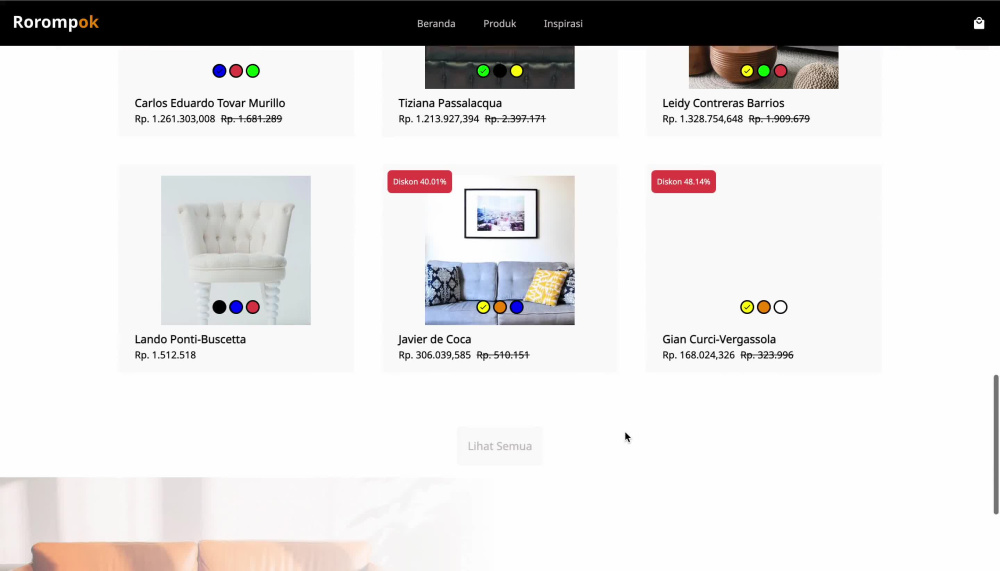Click the gray sofa product image
This screenshot has height=571, width=1000.
(x=500, y=250)
